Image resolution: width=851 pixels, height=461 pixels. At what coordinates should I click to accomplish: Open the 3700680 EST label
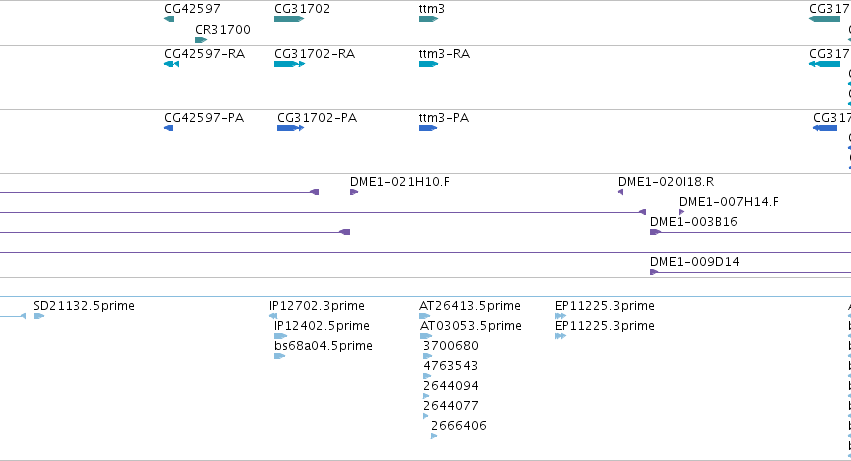coord(451,346)
